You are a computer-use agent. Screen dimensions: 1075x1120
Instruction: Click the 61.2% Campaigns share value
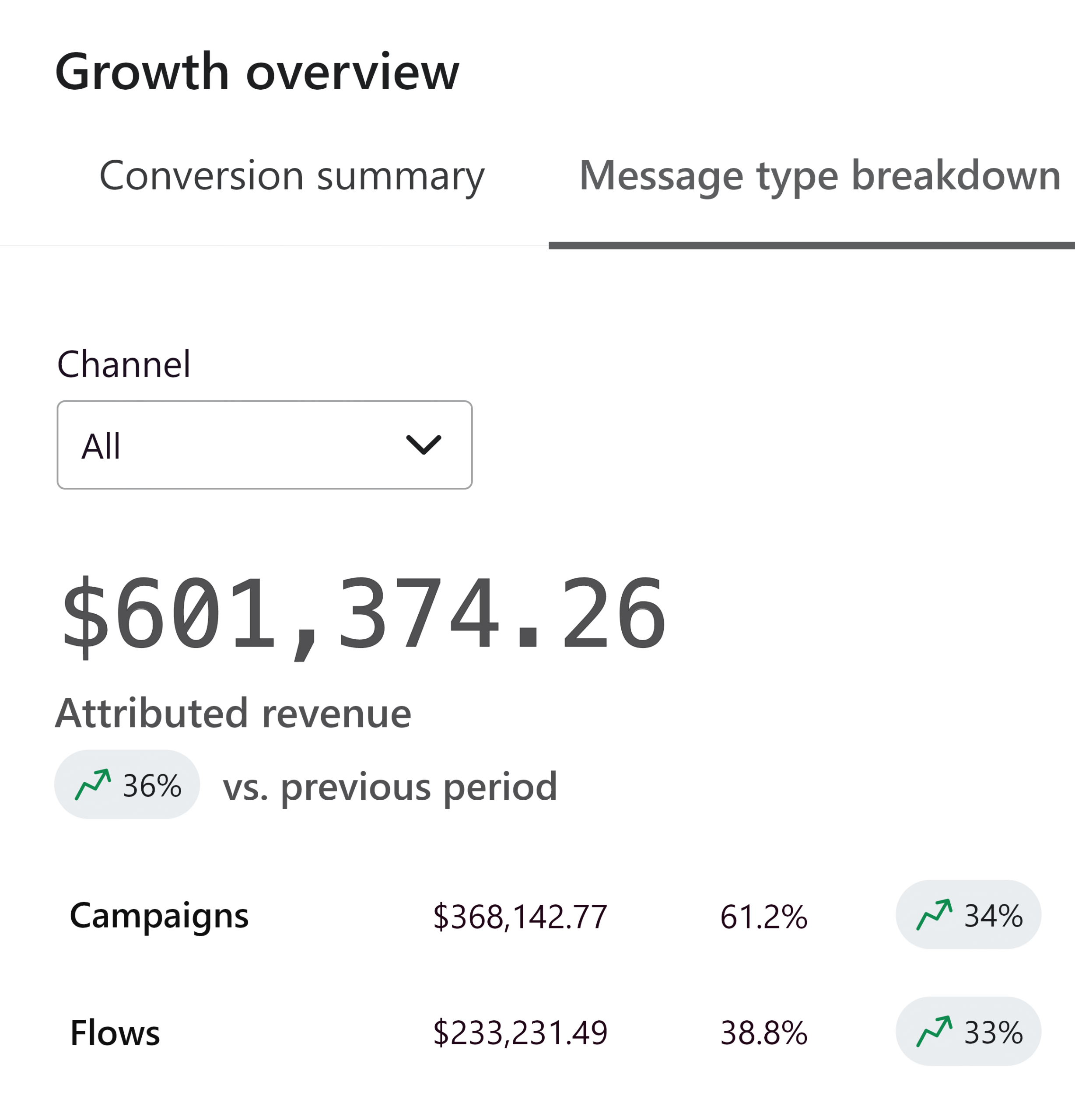point(763,916)
